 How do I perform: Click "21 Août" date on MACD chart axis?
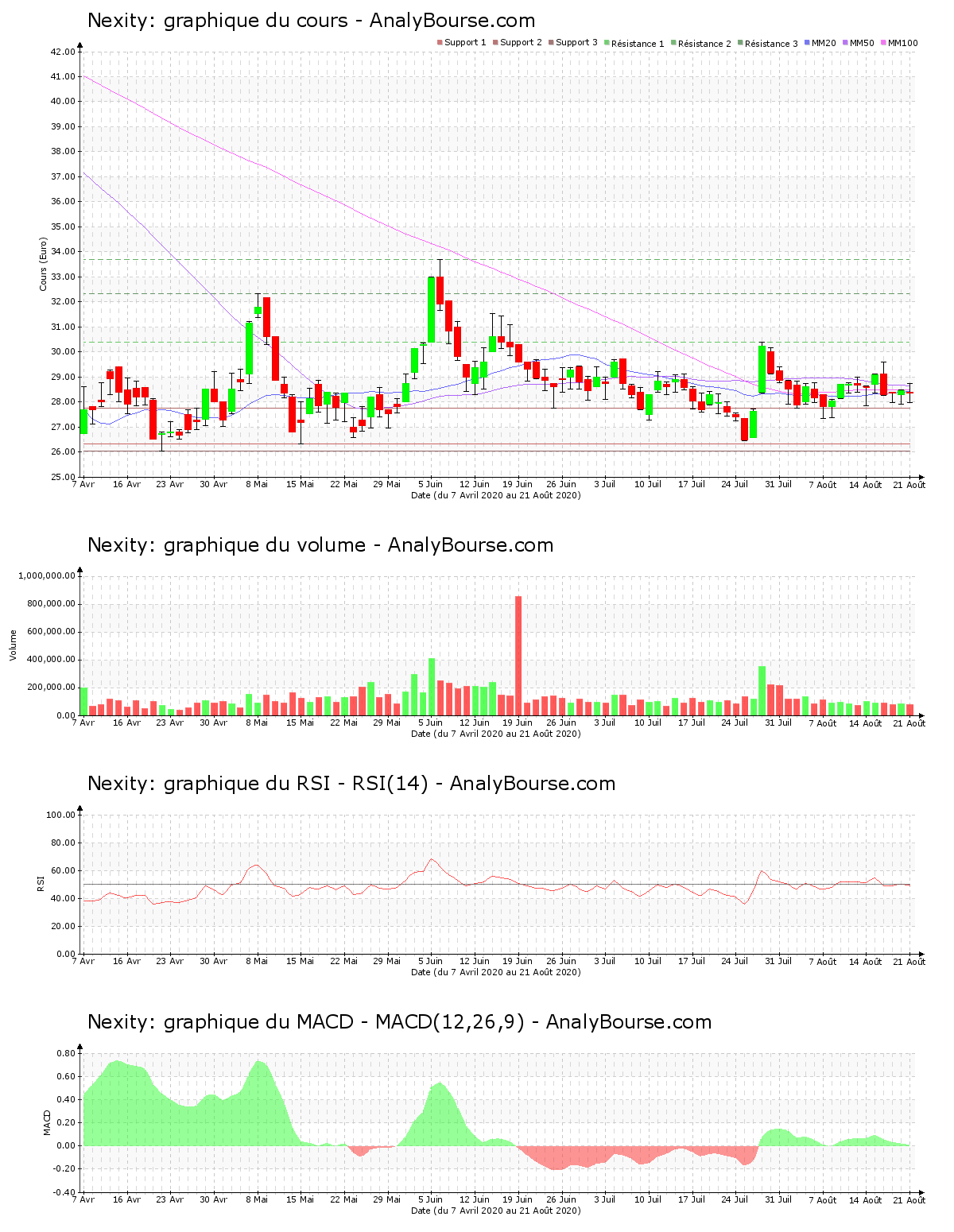click(909, 1200)
